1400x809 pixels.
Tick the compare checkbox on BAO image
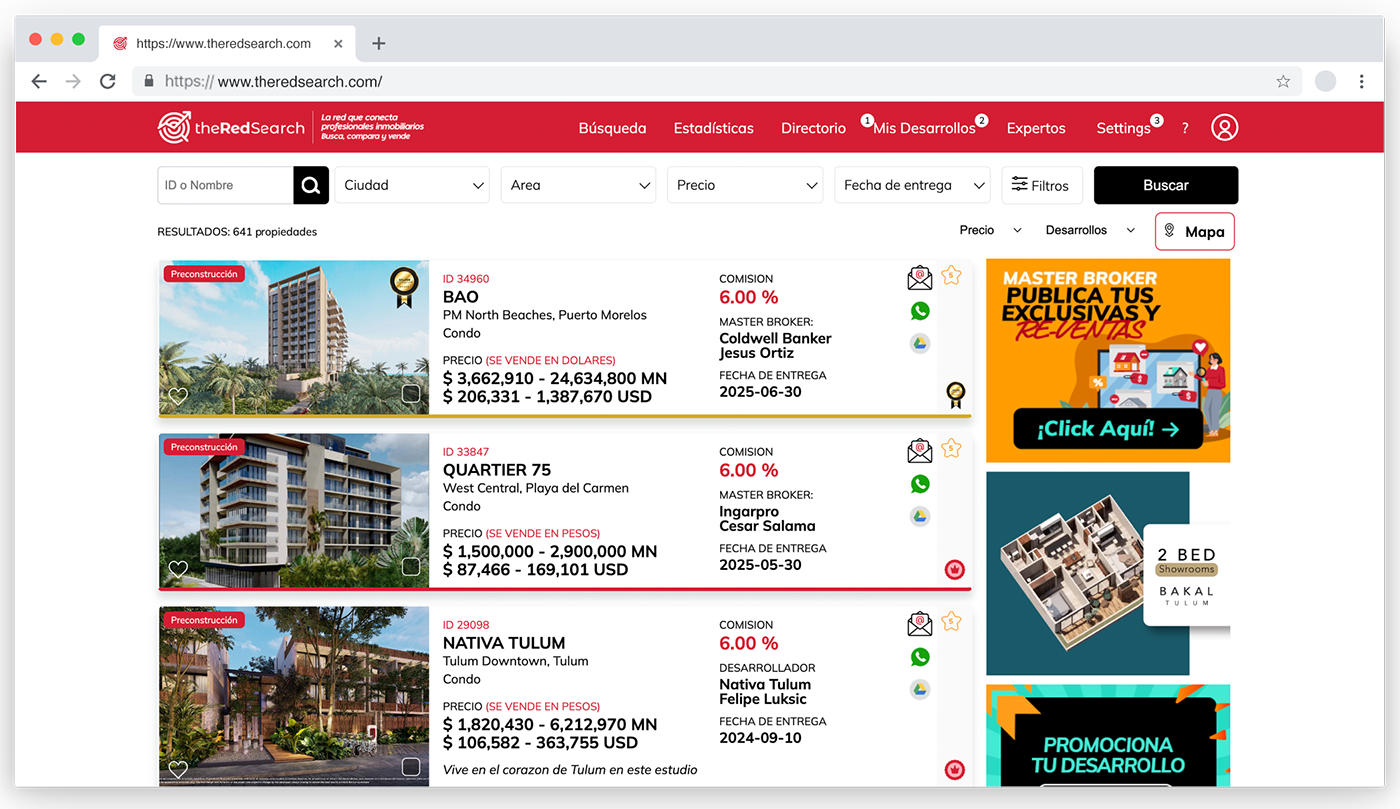[411, 394]
